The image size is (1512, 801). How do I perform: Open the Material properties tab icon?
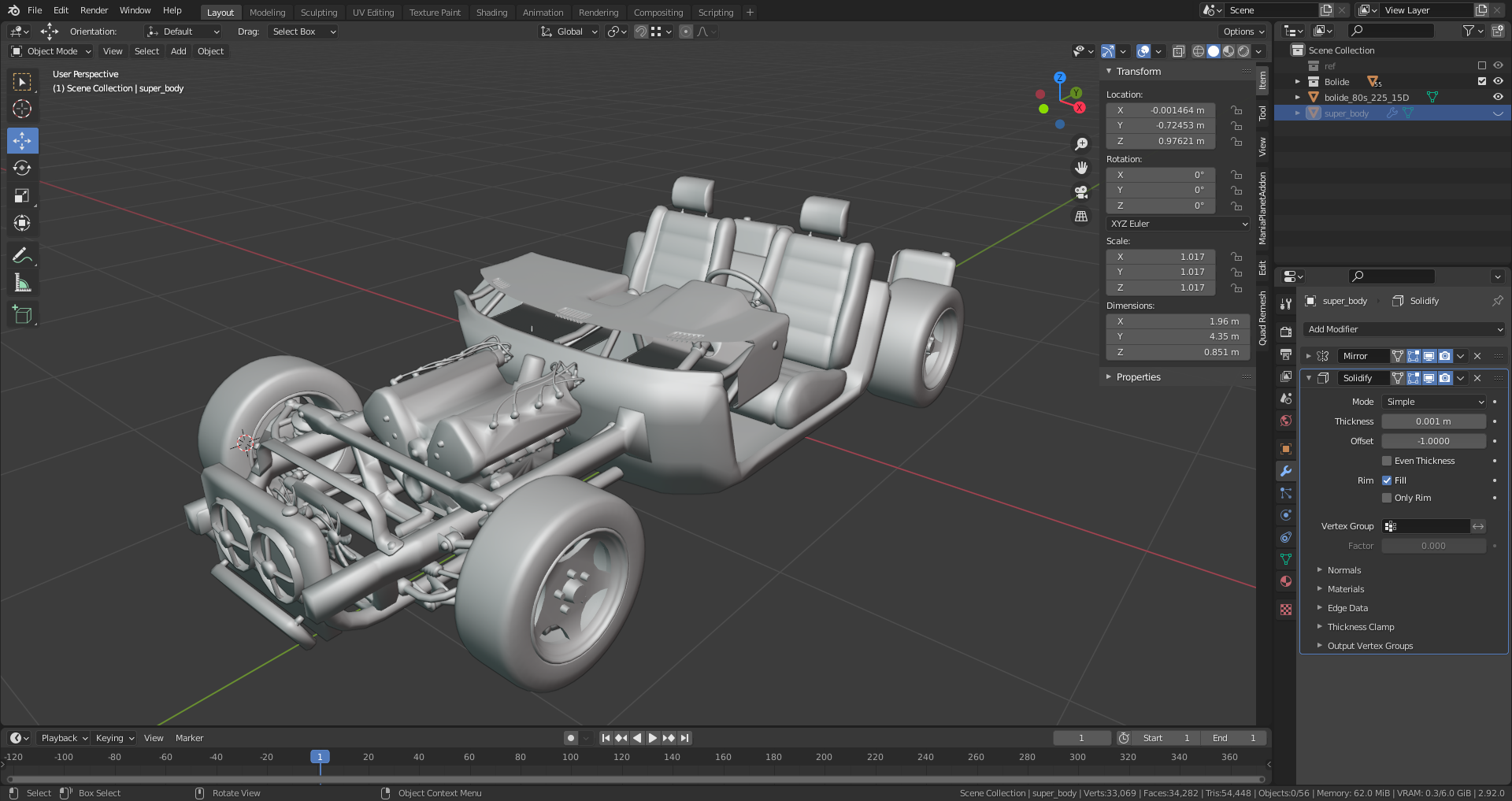pyautogui.click(x=1286, y=581)
